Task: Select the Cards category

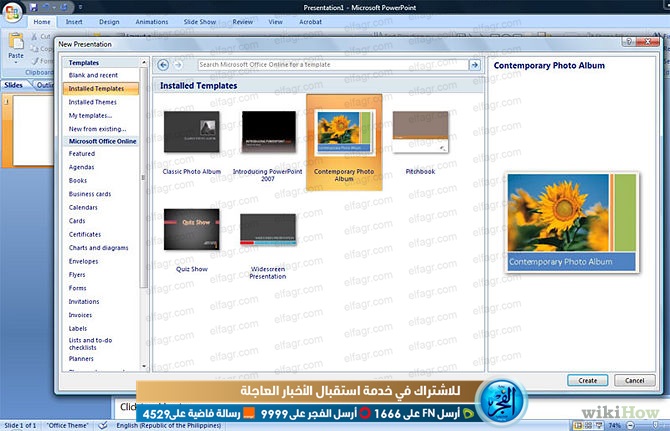Action: (x=77, y=221)
